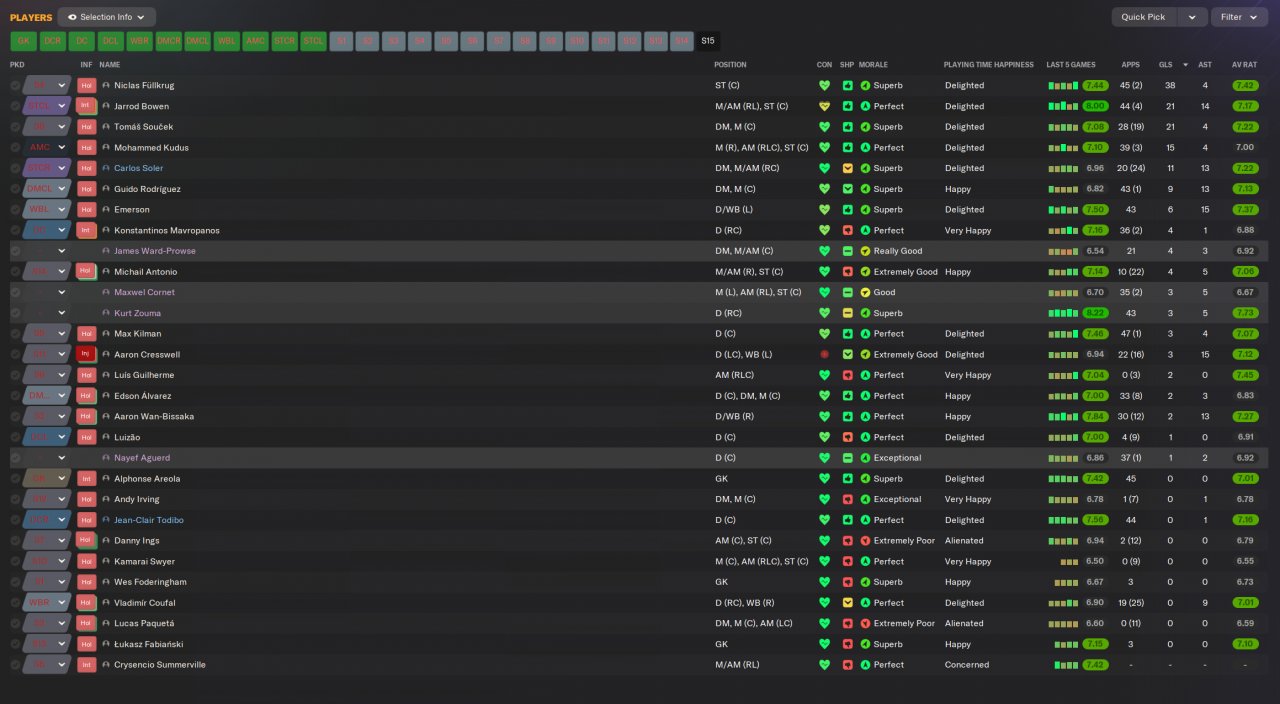1280x704 pixels.
Task: Open the position dropdown for Maxwel Cornet
Action: (61, 292)
